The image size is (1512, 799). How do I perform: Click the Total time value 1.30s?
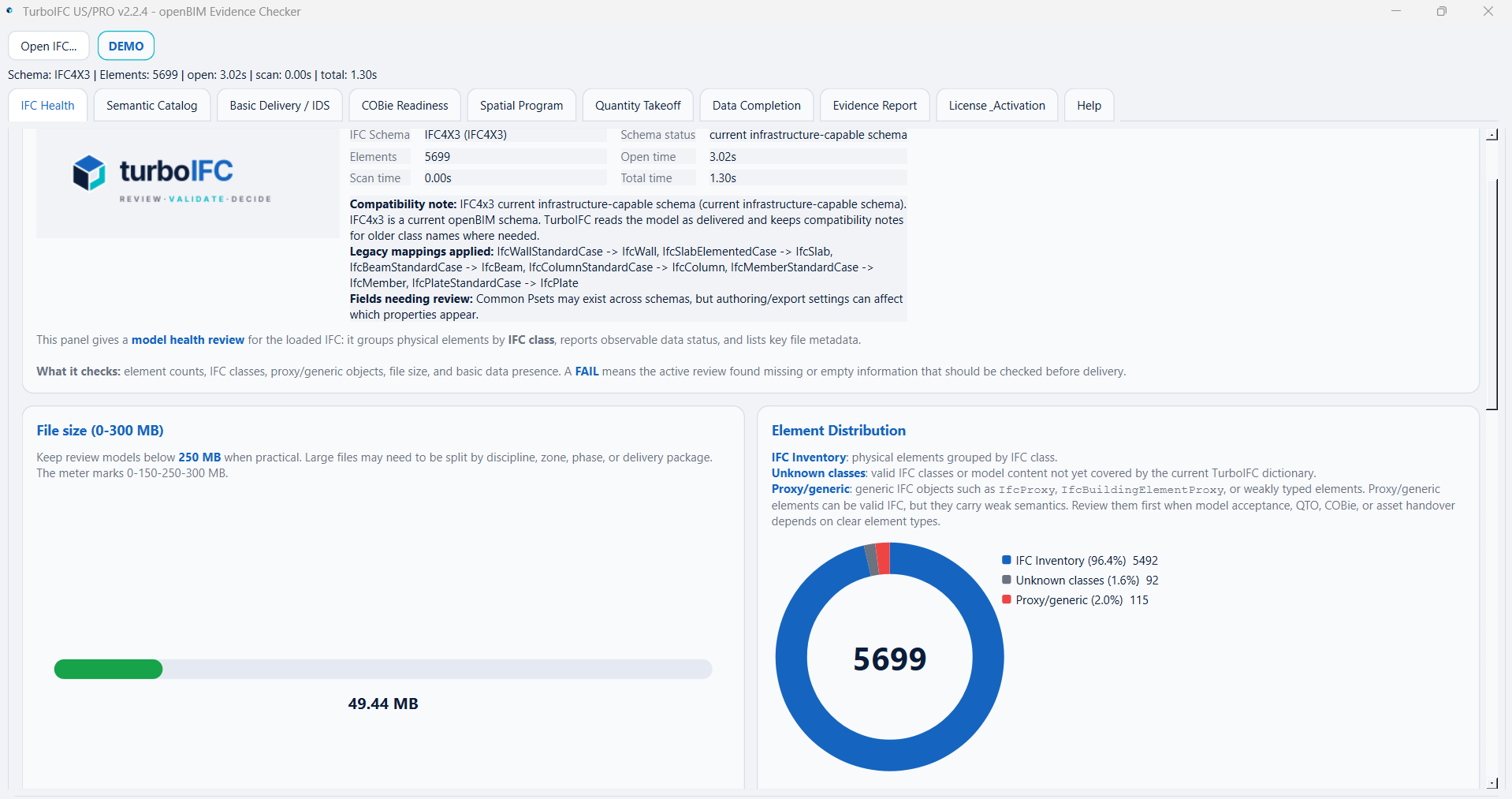tap(806, 178)
